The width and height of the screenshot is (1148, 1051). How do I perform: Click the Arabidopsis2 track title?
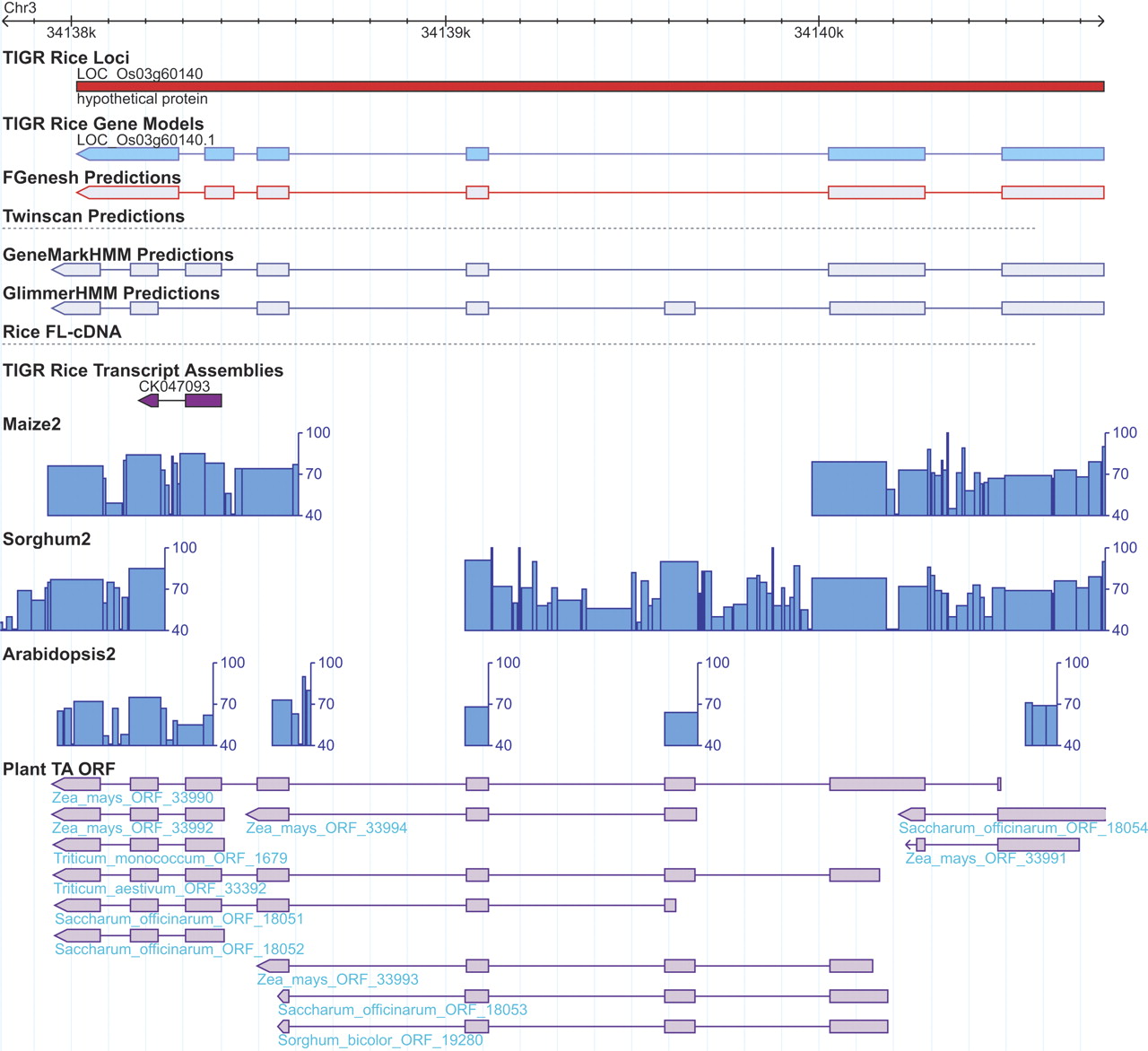click(59, 654)
